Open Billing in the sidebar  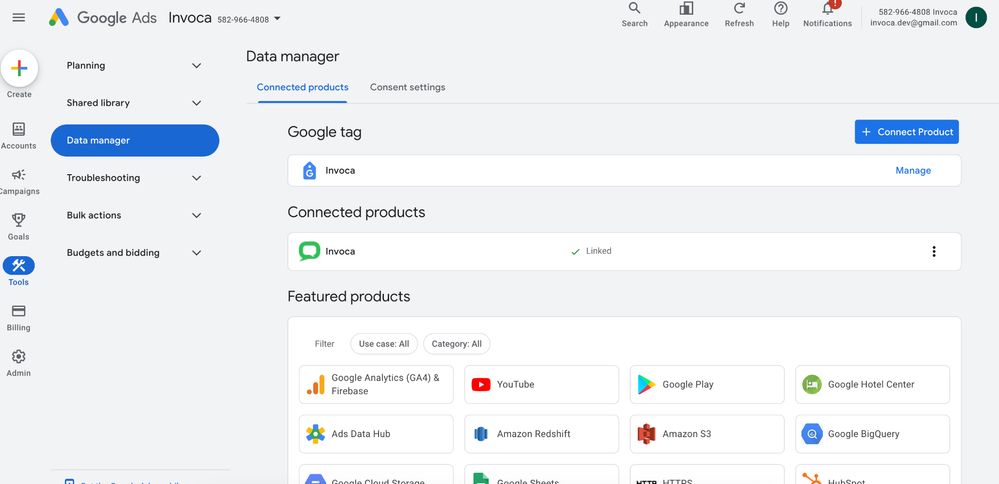(18, 318)
